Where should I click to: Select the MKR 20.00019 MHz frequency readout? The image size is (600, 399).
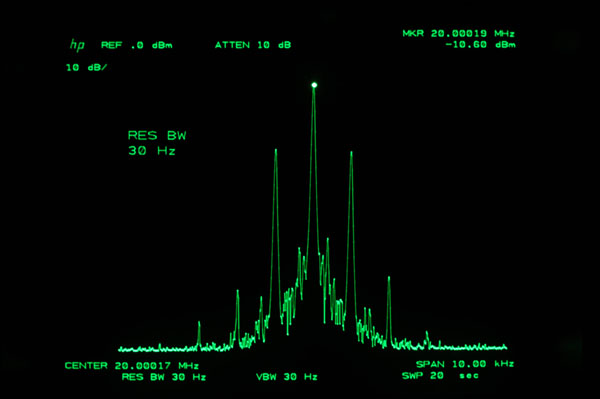[x=459, y=33]
